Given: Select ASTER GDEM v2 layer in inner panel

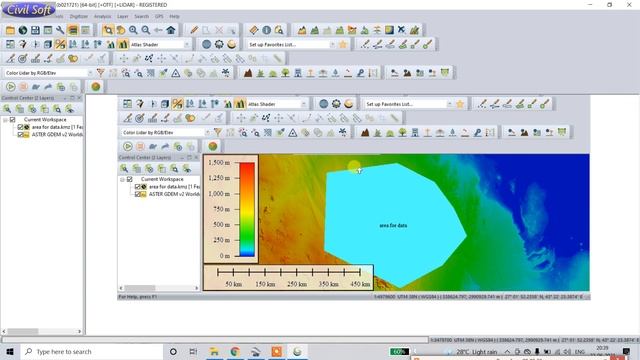Looking at the screenshot, I should tap(174, 194).
